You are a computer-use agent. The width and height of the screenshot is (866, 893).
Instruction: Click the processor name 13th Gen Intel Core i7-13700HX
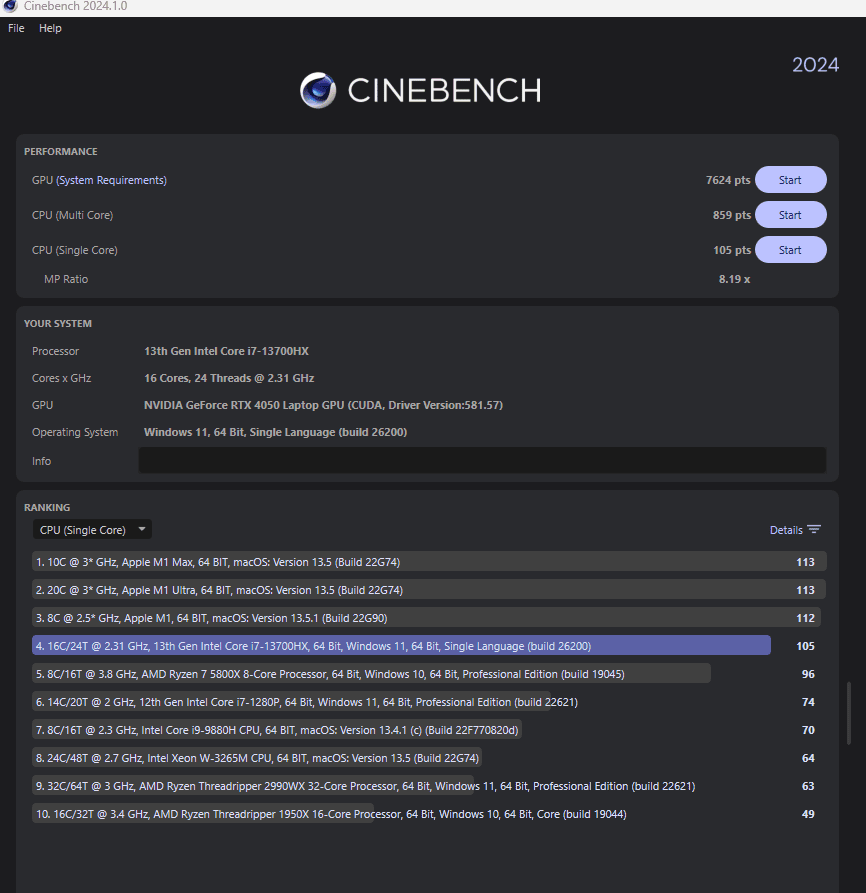click(226, 351)
